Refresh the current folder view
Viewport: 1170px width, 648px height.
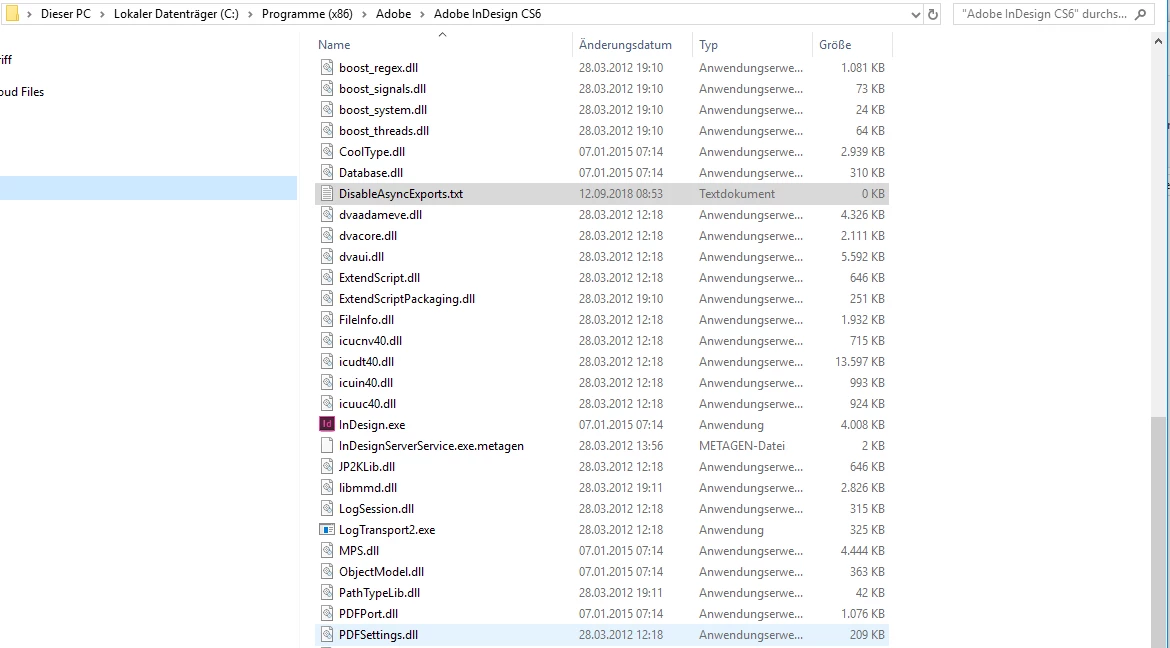(933, 14)
